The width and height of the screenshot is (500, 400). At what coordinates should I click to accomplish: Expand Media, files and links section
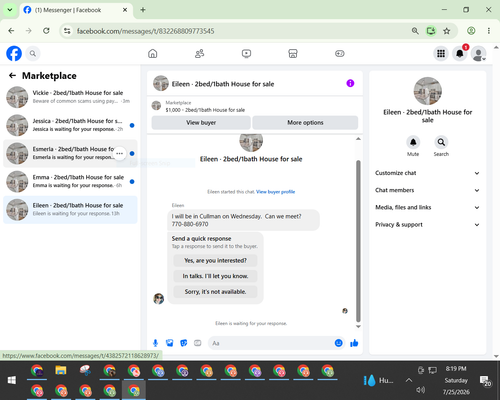click(x=427, y=207)
